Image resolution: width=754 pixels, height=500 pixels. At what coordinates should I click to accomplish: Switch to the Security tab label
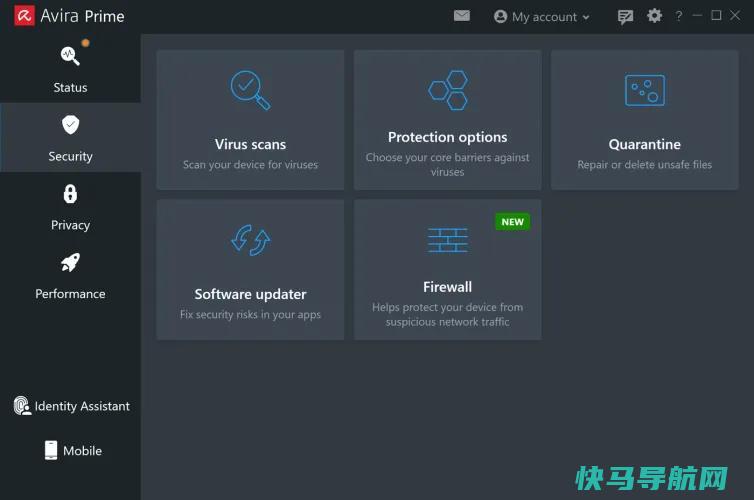[70, 156]
